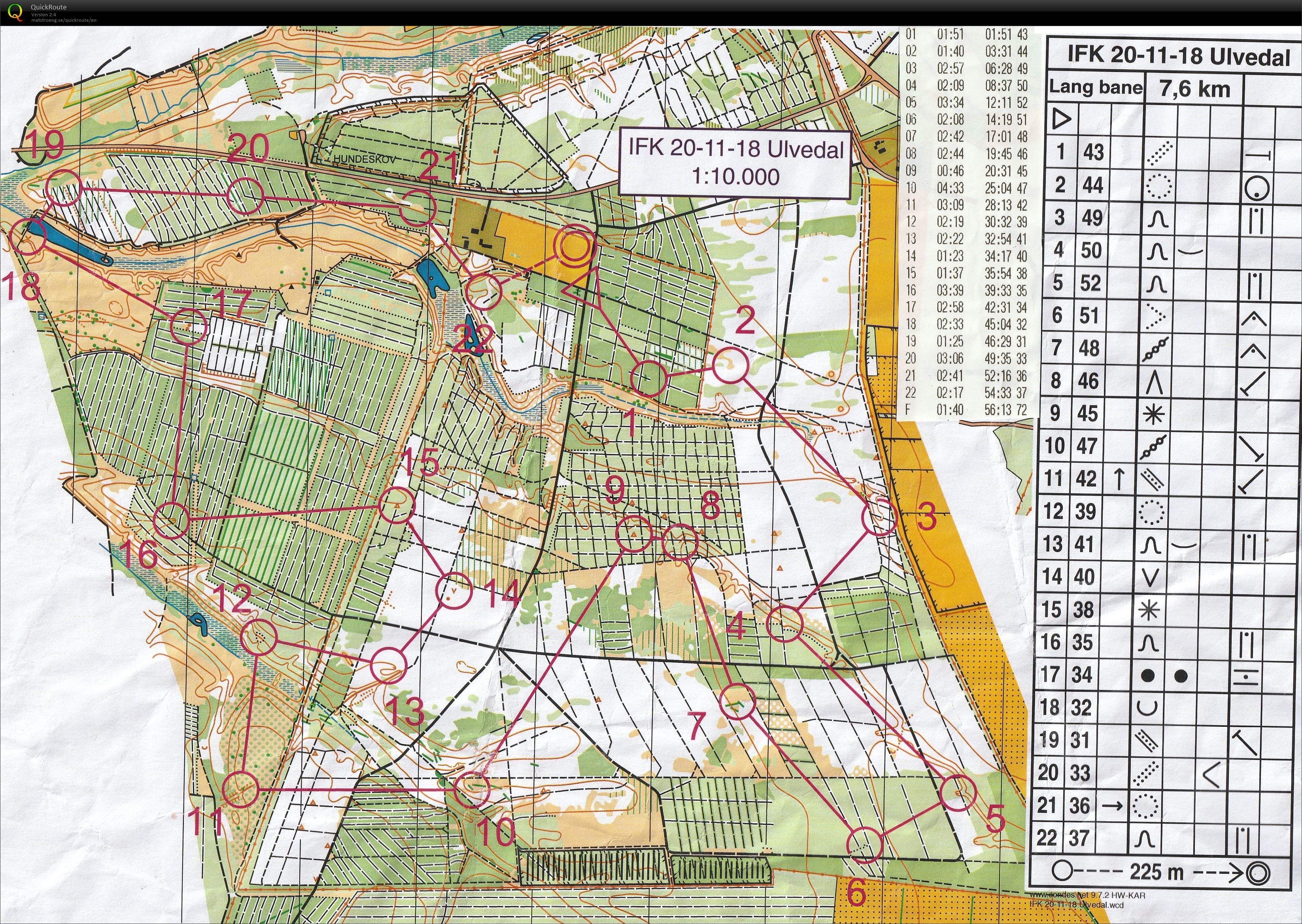Image resolution: width=1302 pixels, height=924 pixels.
Task: Click the Version 2.4 label
Action: coord(43,15)
